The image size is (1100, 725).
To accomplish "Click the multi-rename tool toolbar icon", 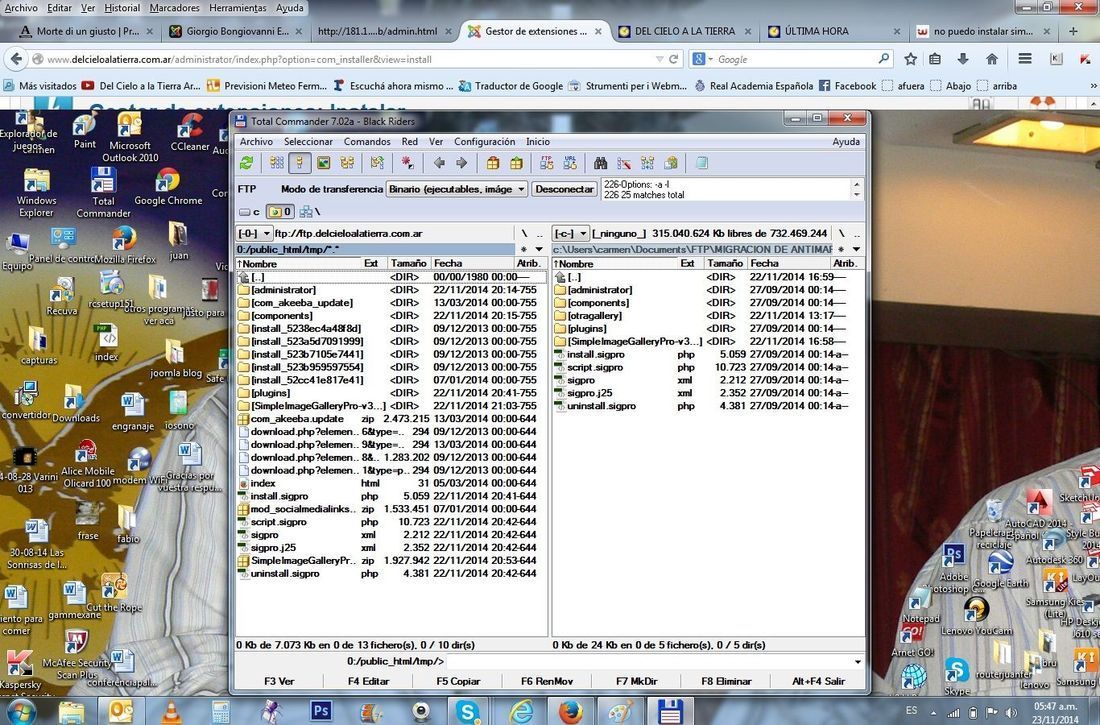I will pos(624,164).
